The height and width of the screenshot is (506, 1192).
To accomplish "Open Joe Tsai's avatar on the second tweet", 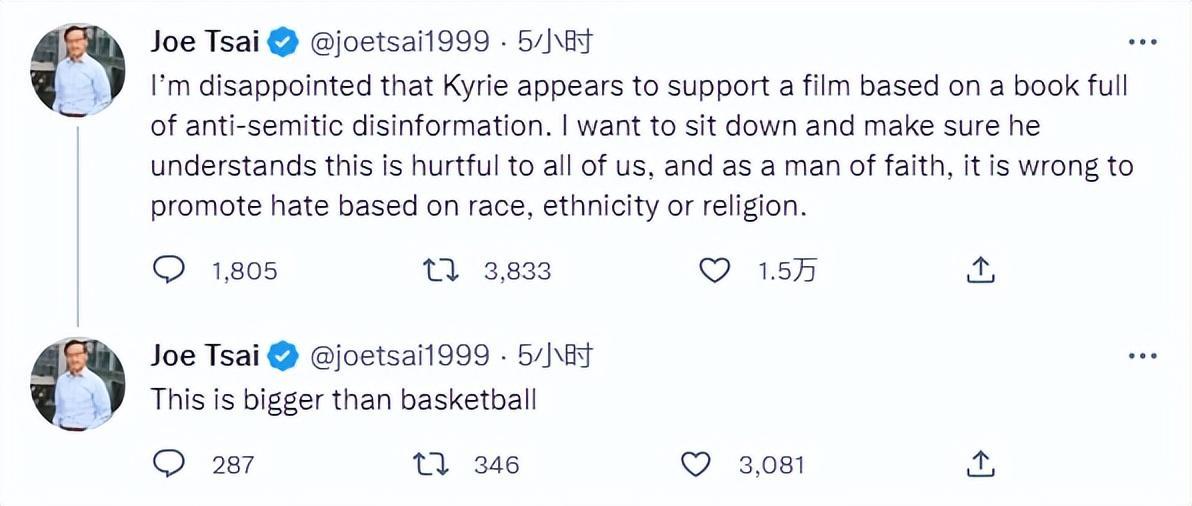I will 79,383.
